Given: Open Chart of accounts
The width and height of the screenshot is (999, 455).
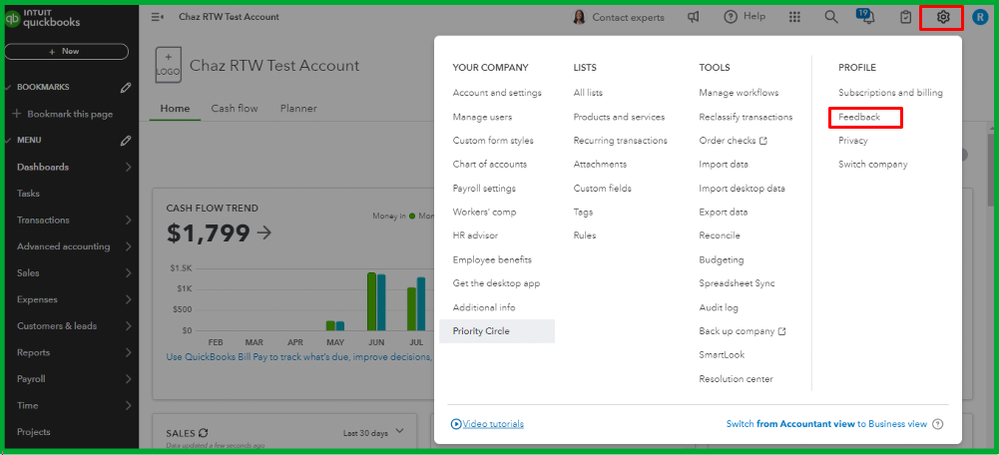Looking at the screenshot, I should [490, 164].
